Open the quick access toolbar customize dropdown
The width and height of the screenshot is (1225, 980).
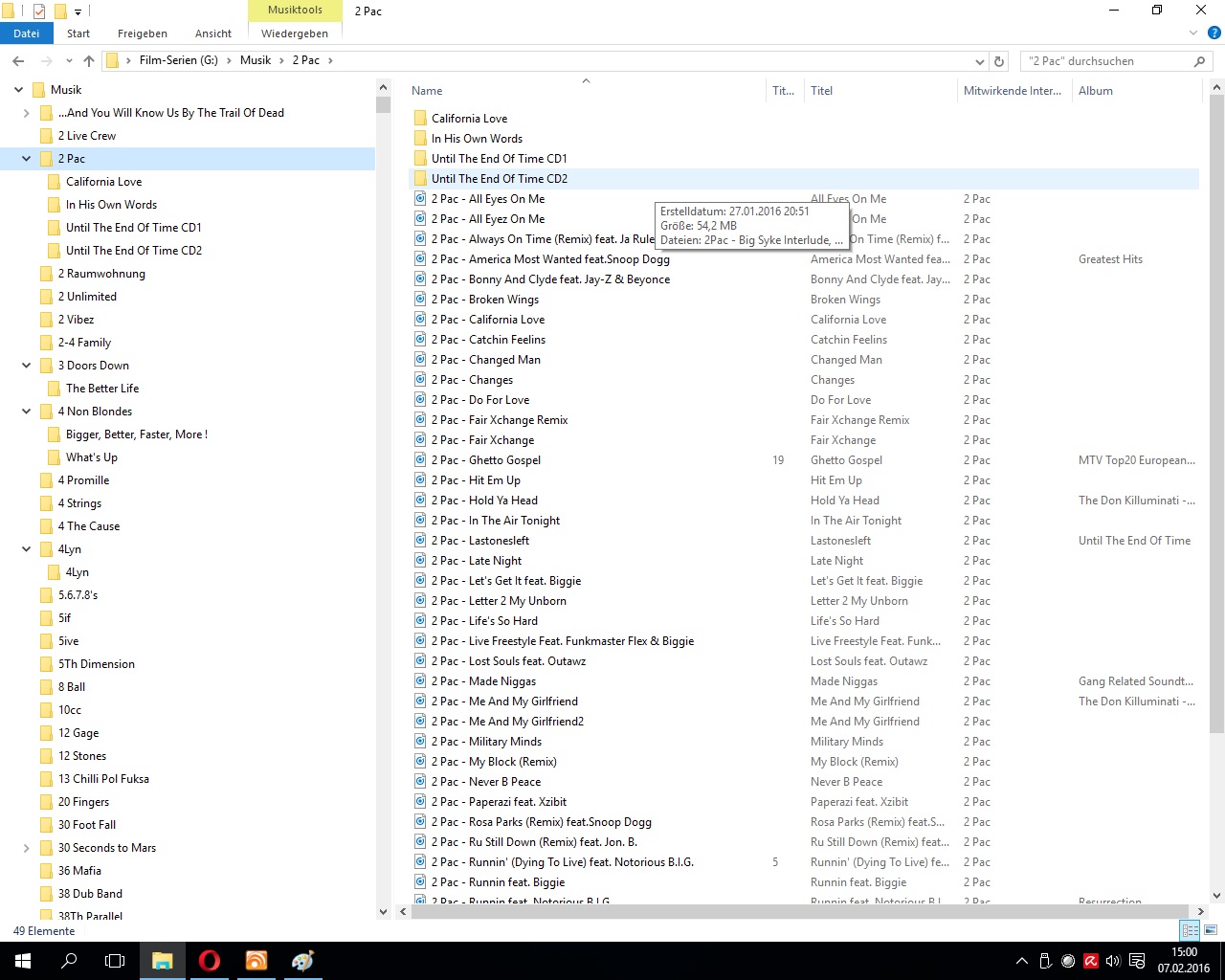78,12
